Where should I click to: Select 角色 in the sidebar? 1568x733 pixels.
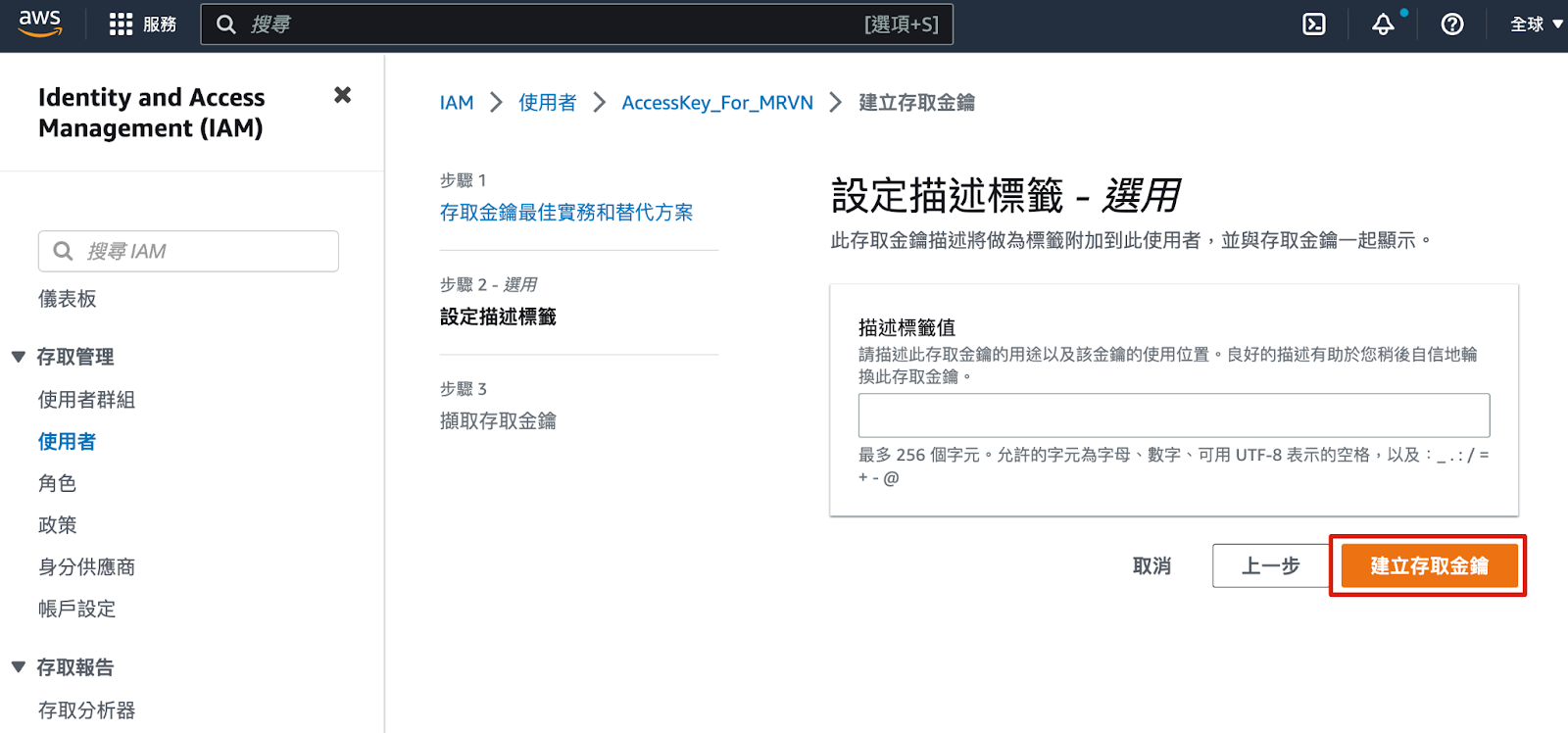point(57,483)
